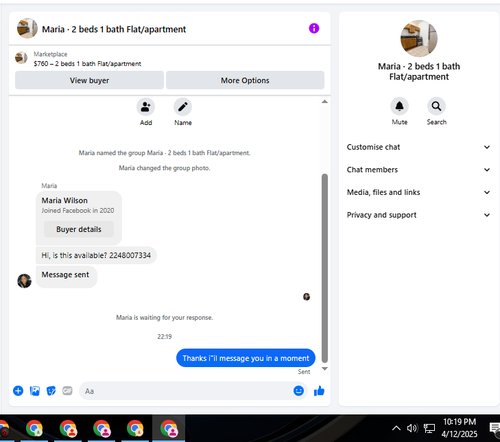This screenshot has height=442, width=500.
Task: Click the blue 'Thanks i'll message you' bubble
Action: pos(246,358)
